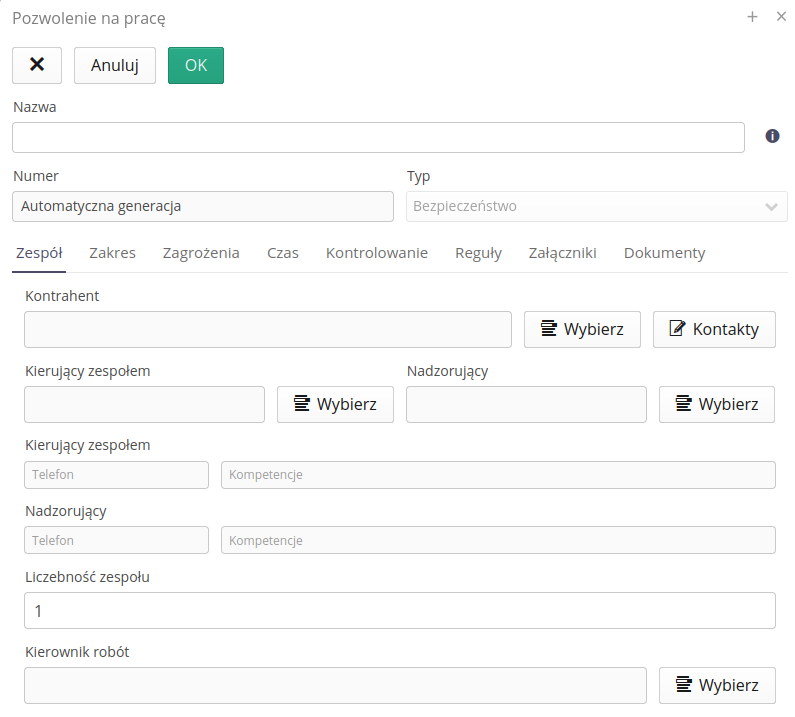Click the info icon next to Nazwa field
795x717 pixels.
tap(772, 136)
